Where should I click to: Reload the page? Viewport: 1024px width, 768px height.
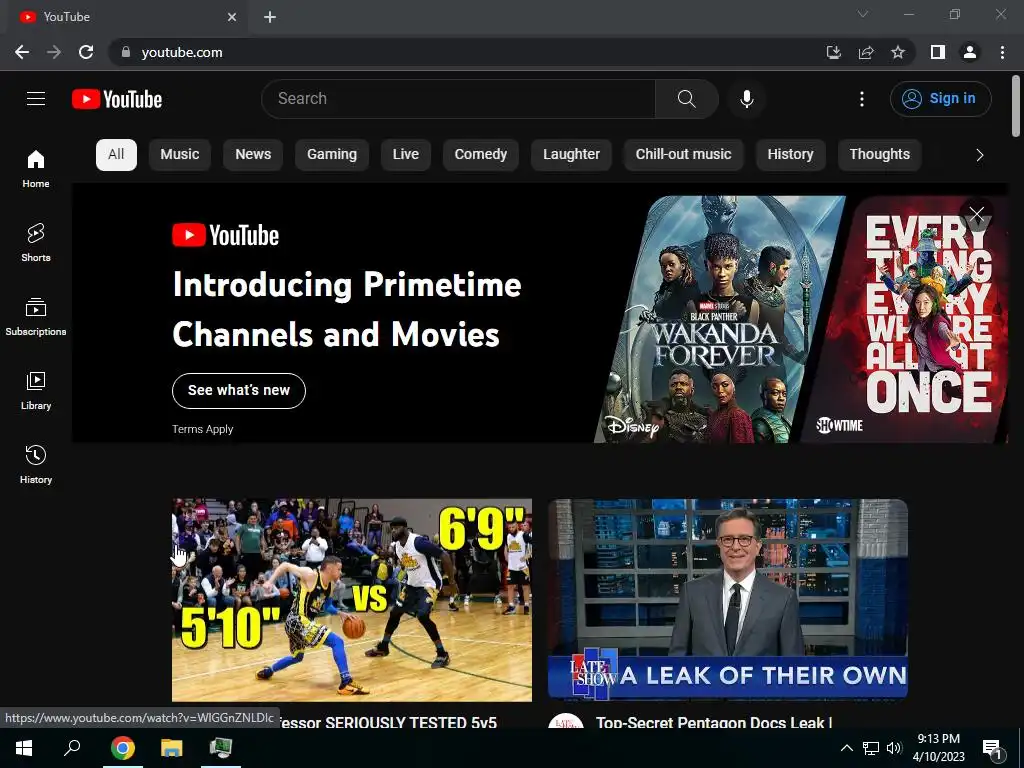point(86,52)
